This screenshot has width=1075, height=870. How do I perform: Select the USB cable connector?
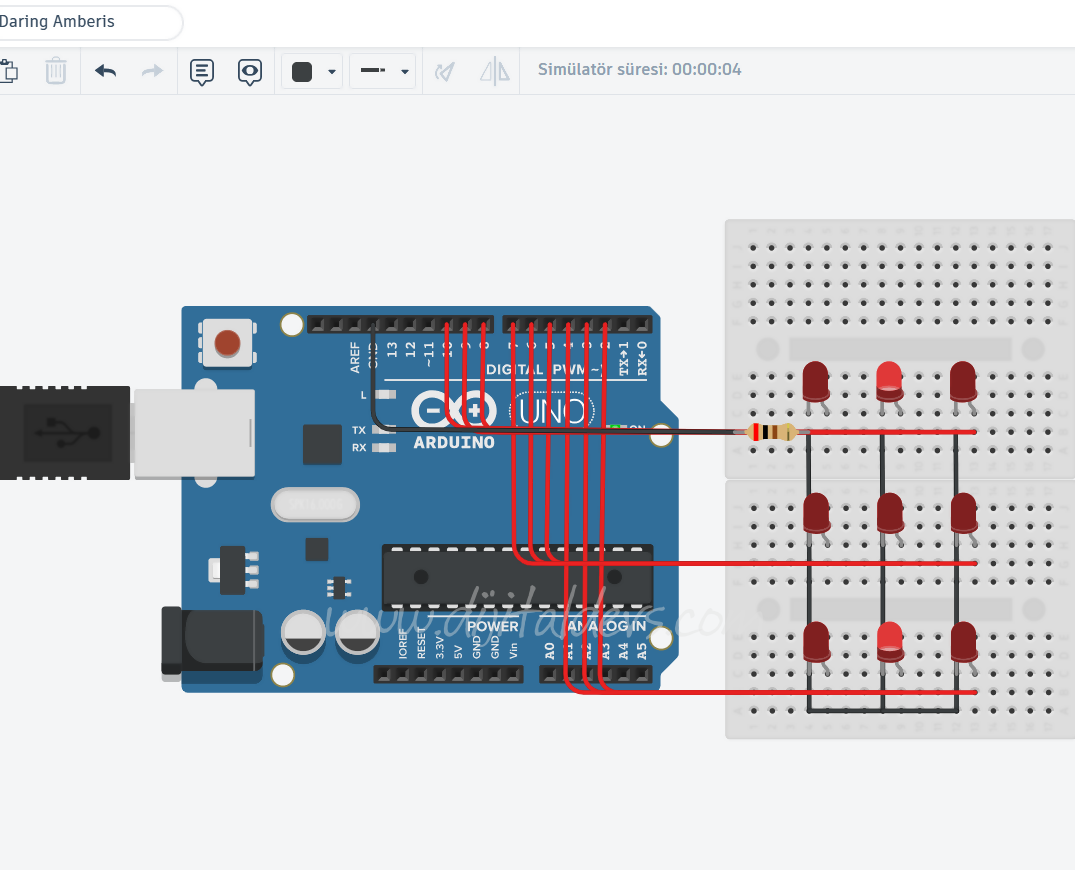coord(64,433)
